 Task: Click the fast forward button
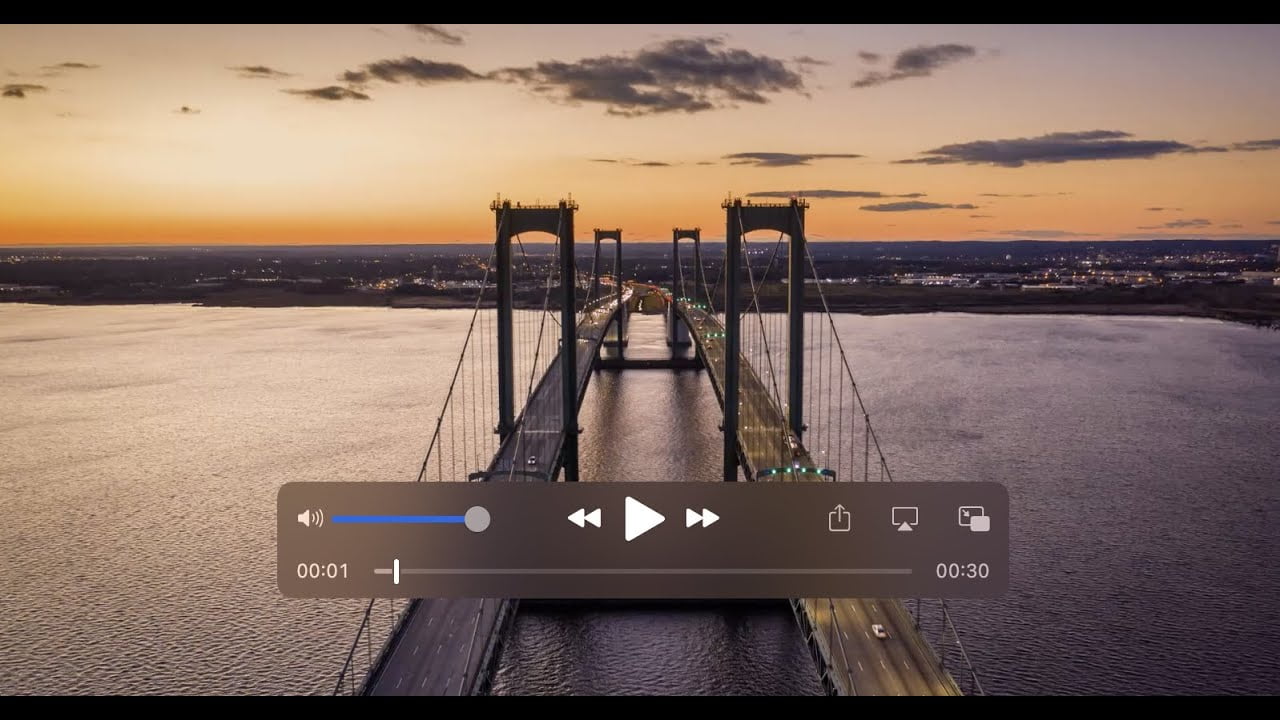tap(702, 518)
